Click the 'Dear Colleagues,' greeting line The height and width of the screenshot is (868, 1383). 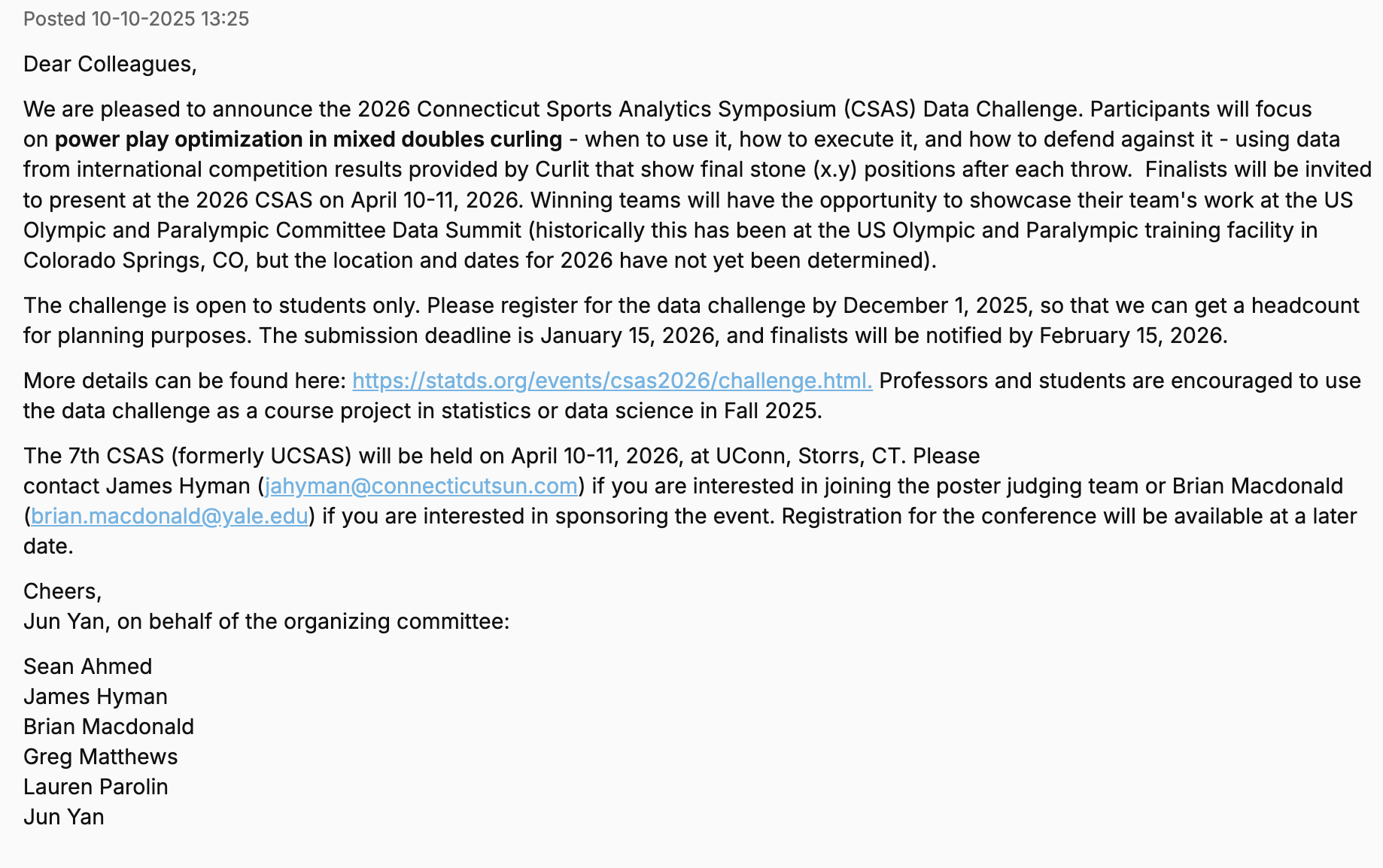click(x=110, y=64)
